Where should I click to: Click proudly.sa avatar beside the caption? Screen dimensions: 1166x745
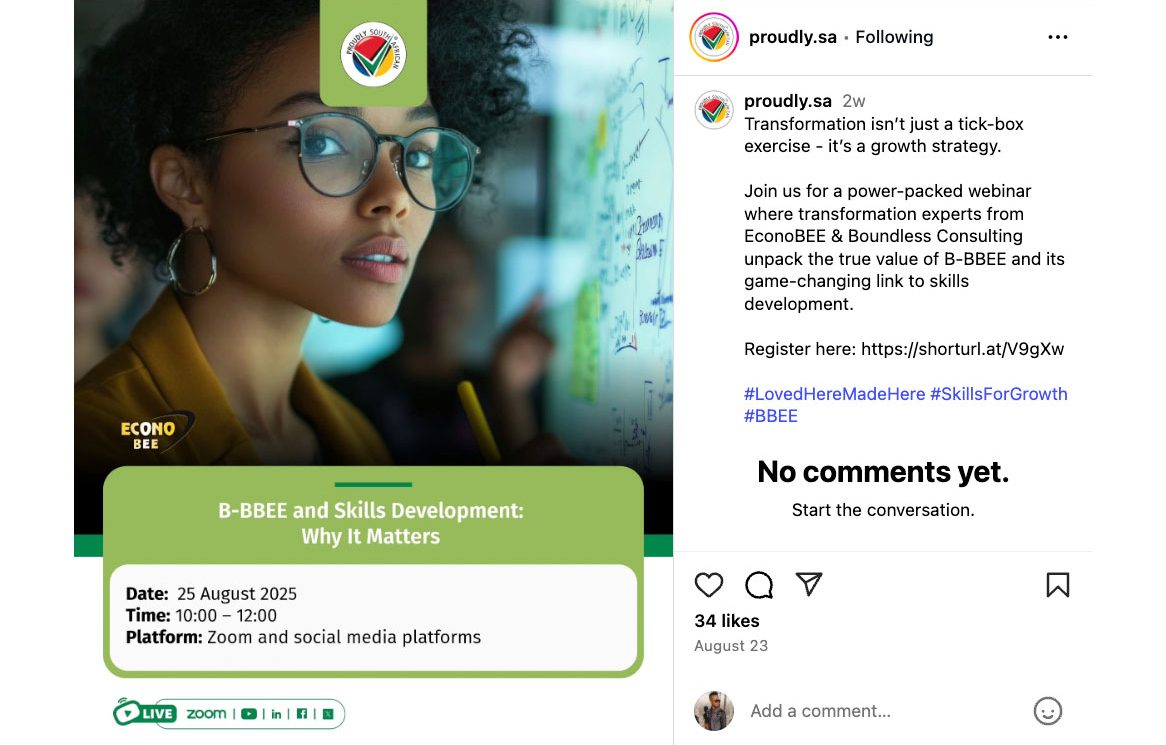714,110
